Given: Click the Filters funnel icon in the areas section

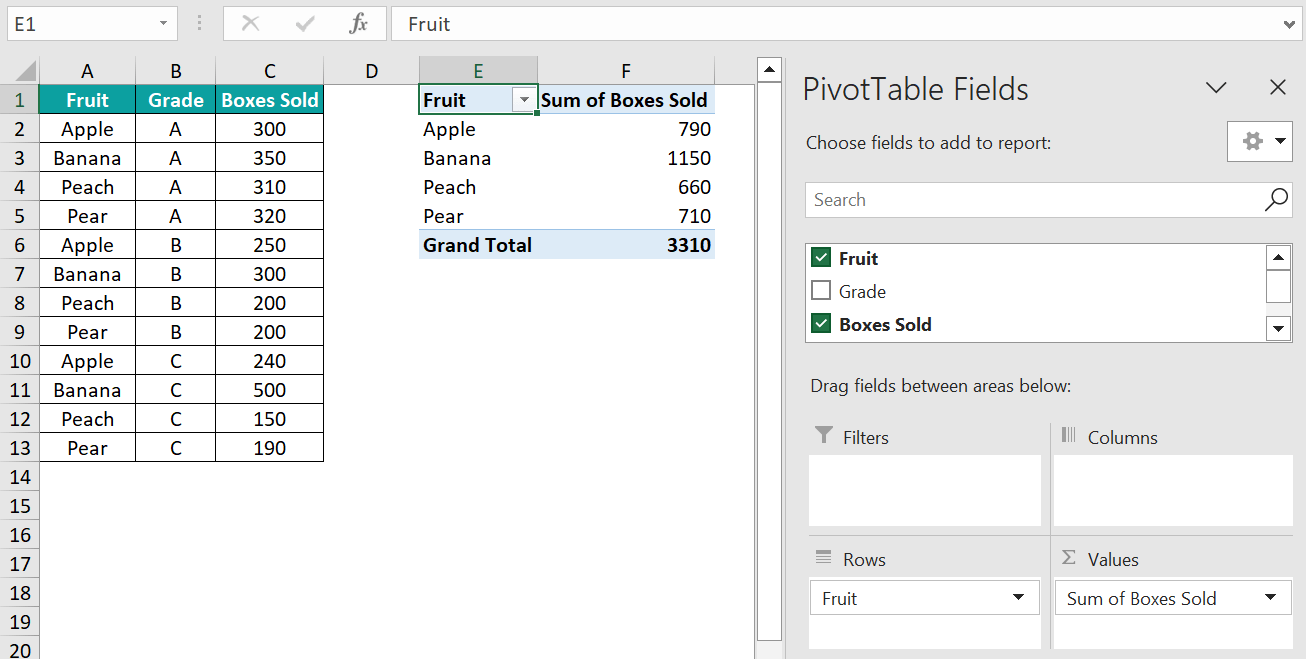Looking at the screenshot, I should (x=823, y=436).
